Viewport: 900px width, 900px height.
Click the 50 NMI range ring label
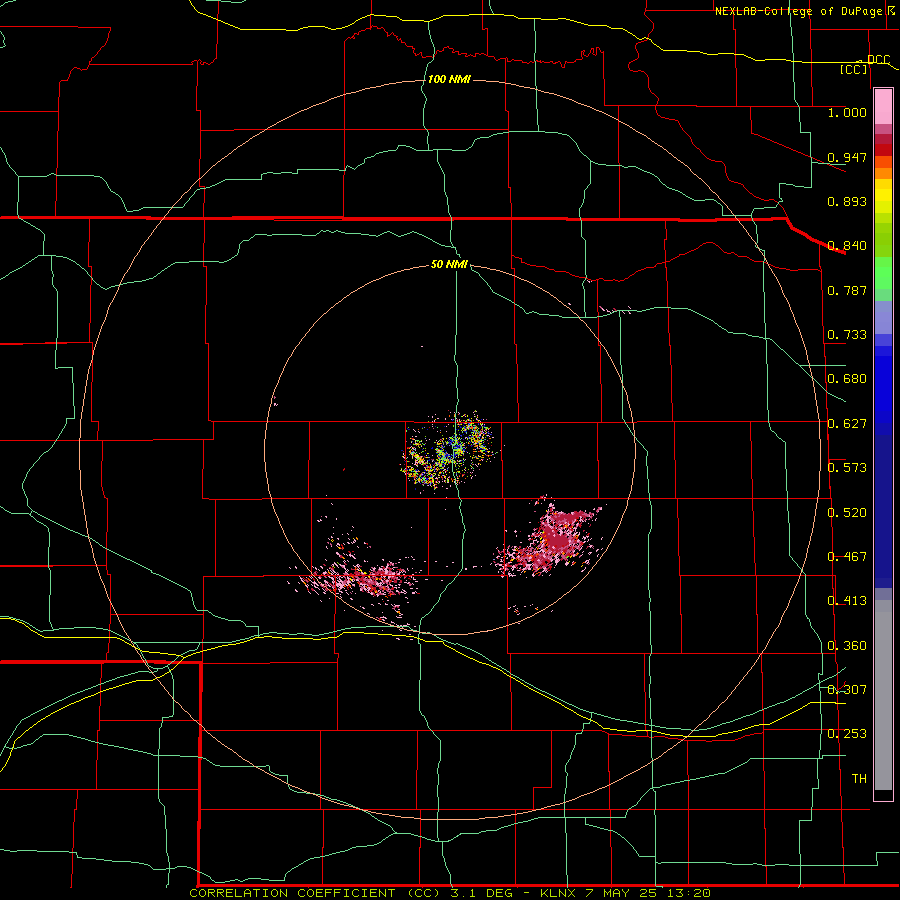click(x=449, y=265)
